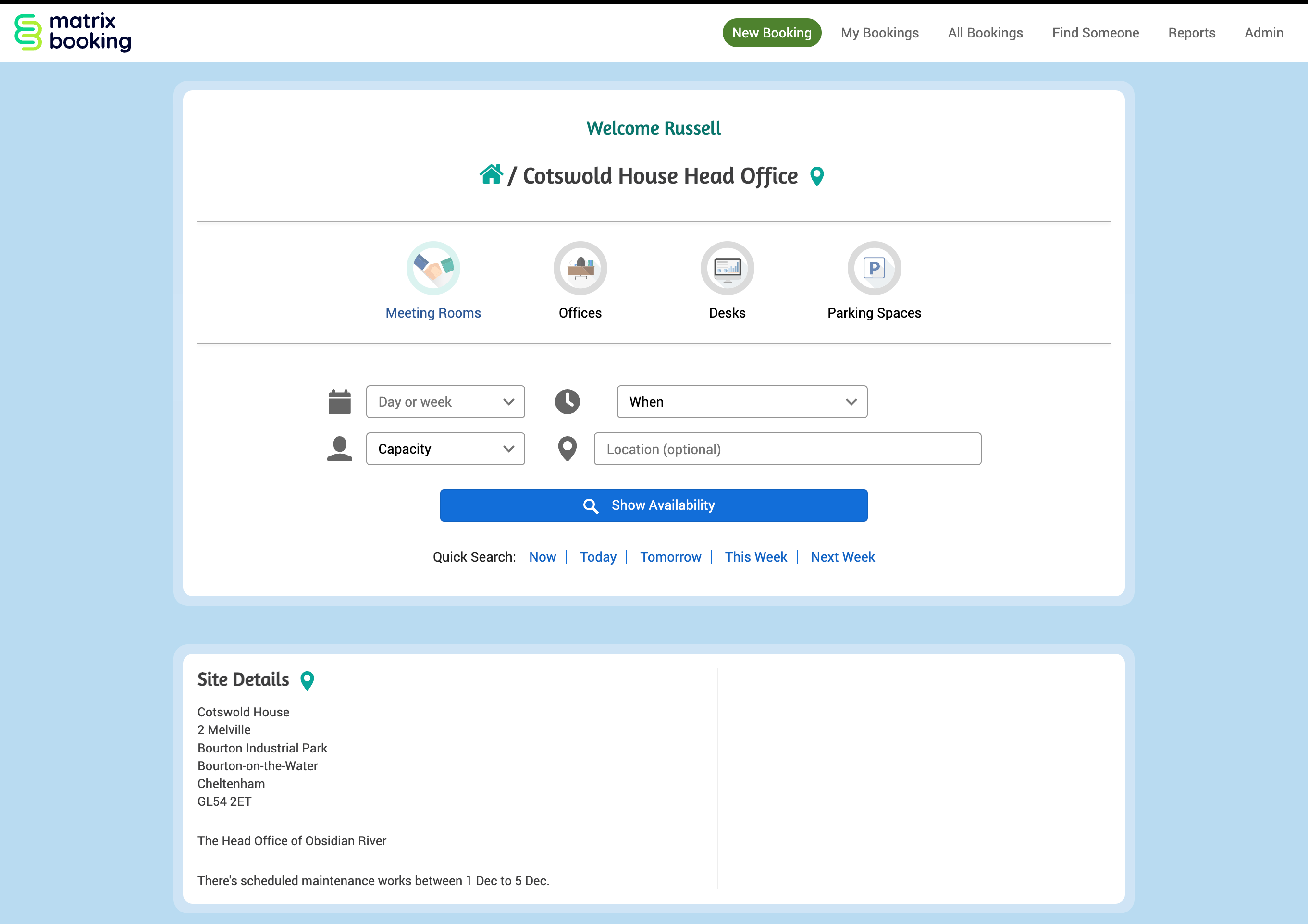Click the Next Week quick search link
Viewport: 1308px width, 924px height.
pyautogui.click(x=842, y=556)
